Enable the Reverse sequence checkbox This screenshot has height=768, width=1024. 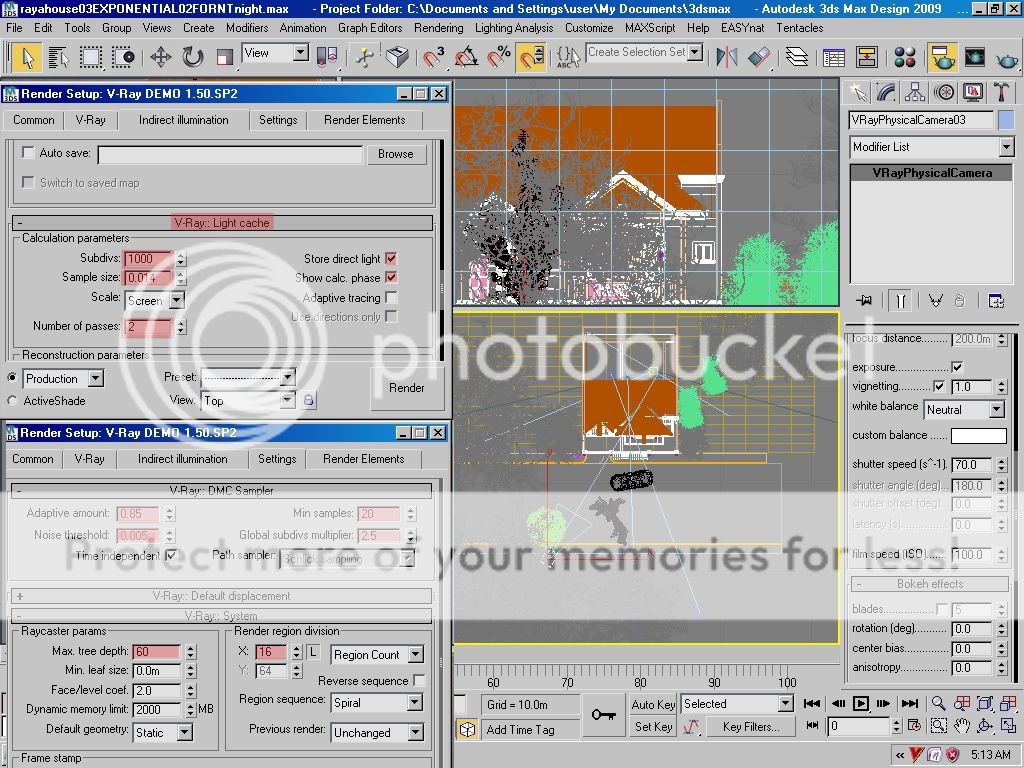pos(419,680)
